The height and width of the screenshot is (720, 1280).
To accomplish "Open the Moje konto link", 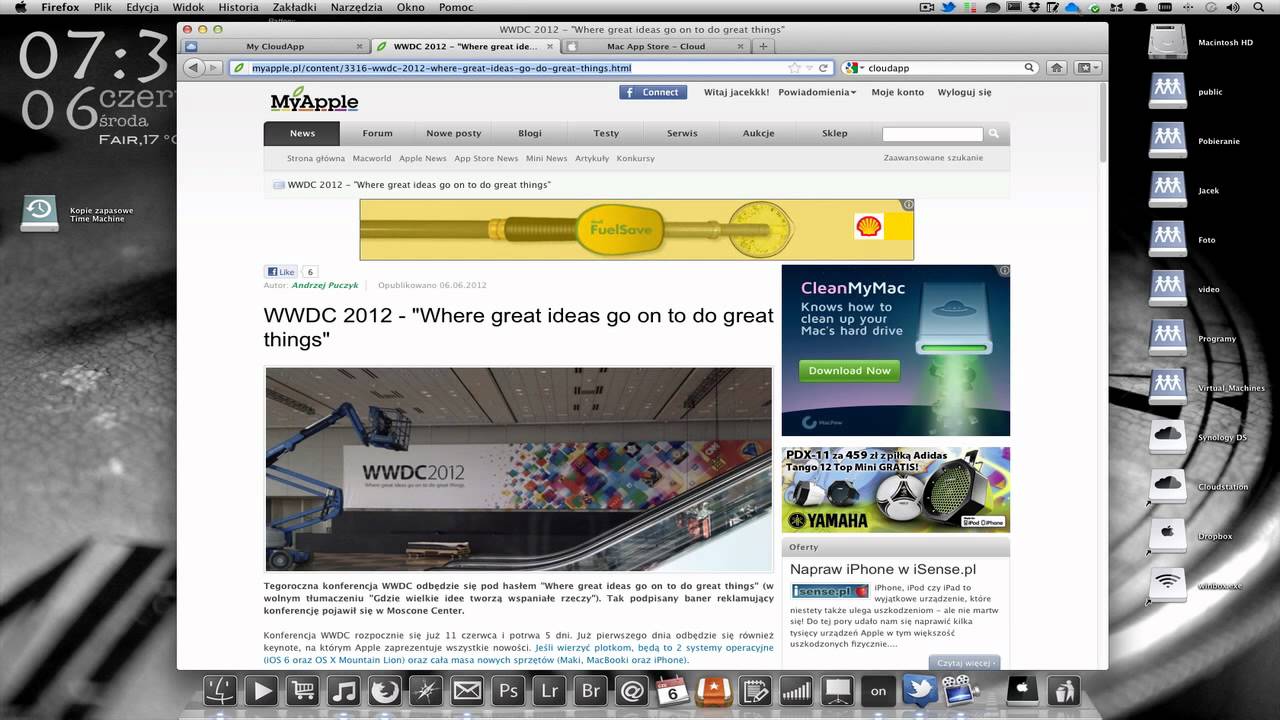I will point(897,92).
